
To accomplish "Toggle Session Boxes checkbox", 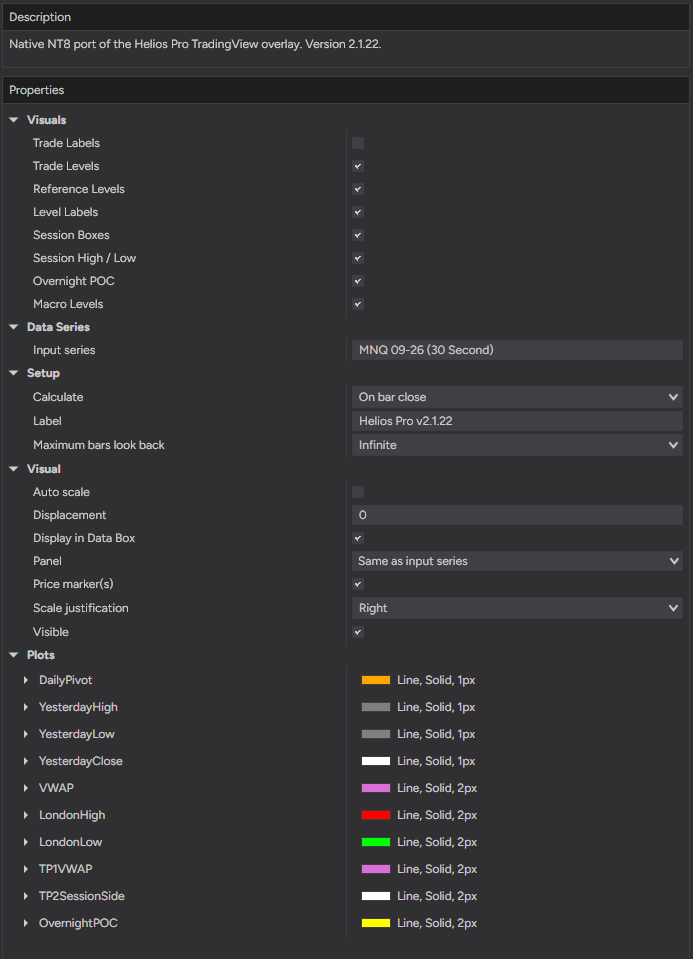I will tap(358, 235).
